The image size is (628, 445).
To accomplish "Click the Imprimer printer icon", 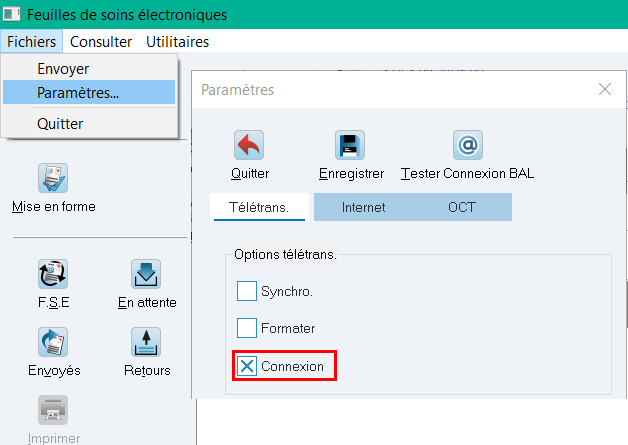I will (53, 410).
